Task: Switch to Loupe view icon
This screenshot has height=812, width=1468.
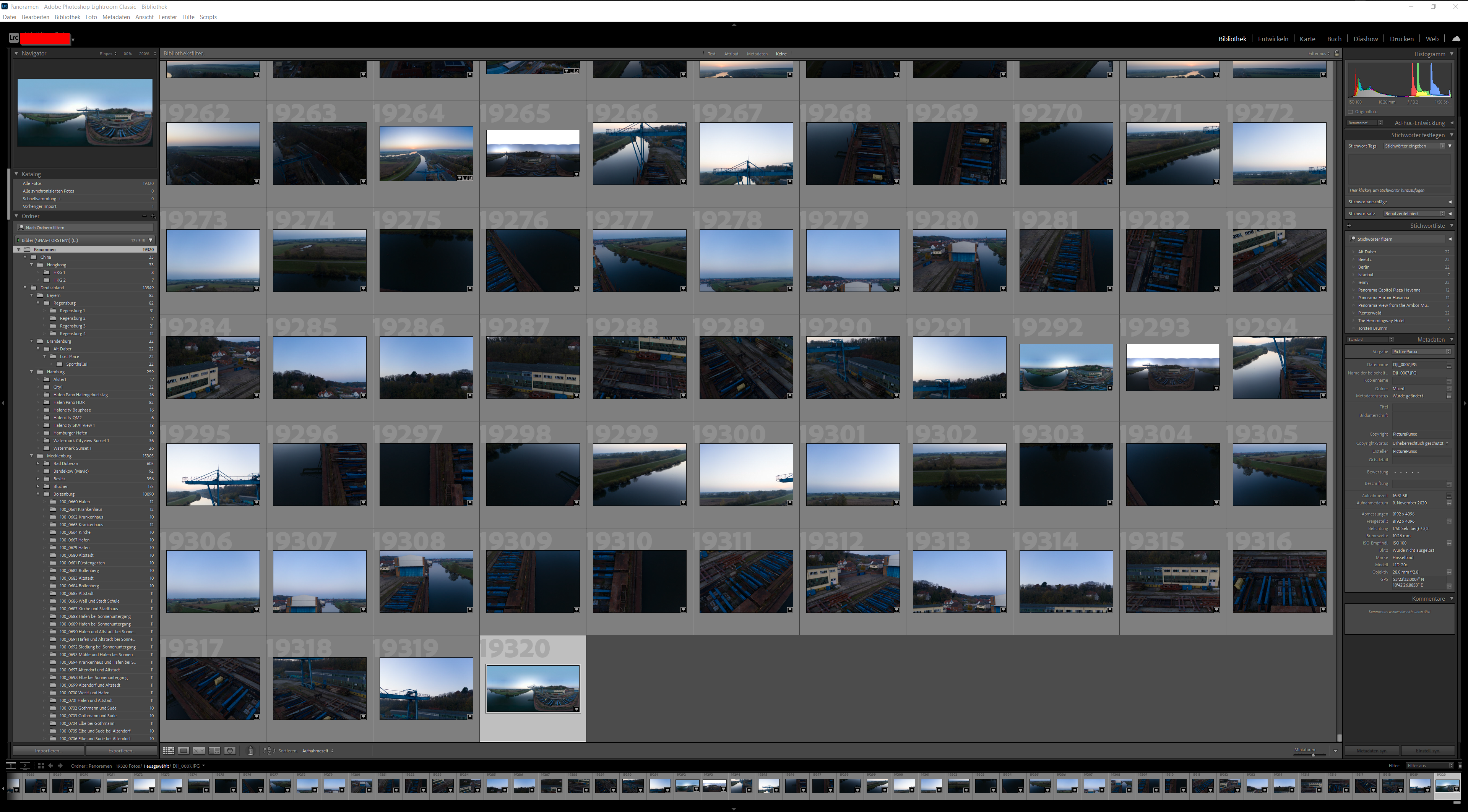Action: click(183, 750)
